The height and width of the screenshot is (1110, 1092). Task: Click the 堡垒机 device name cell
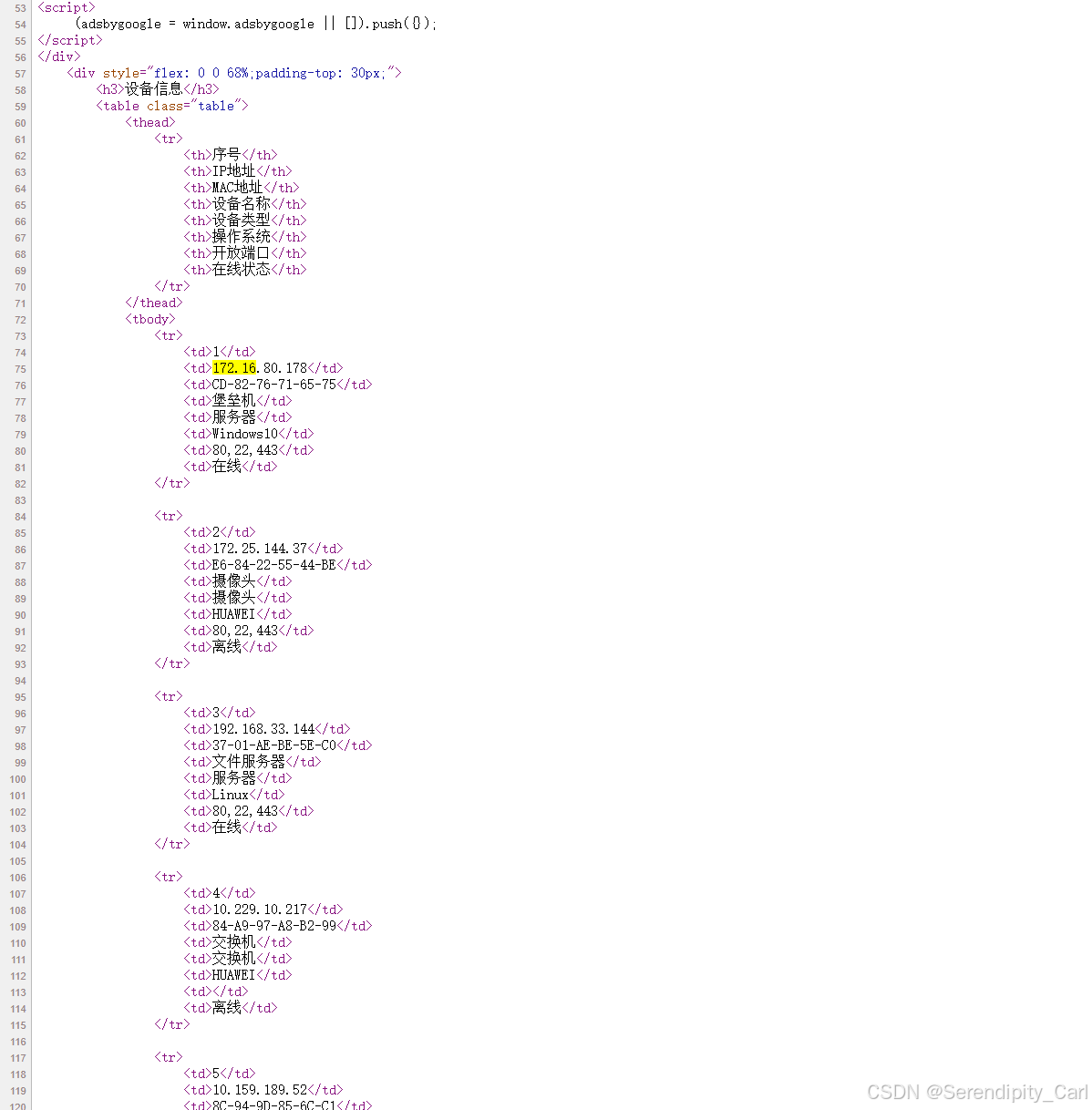(234, 401)
